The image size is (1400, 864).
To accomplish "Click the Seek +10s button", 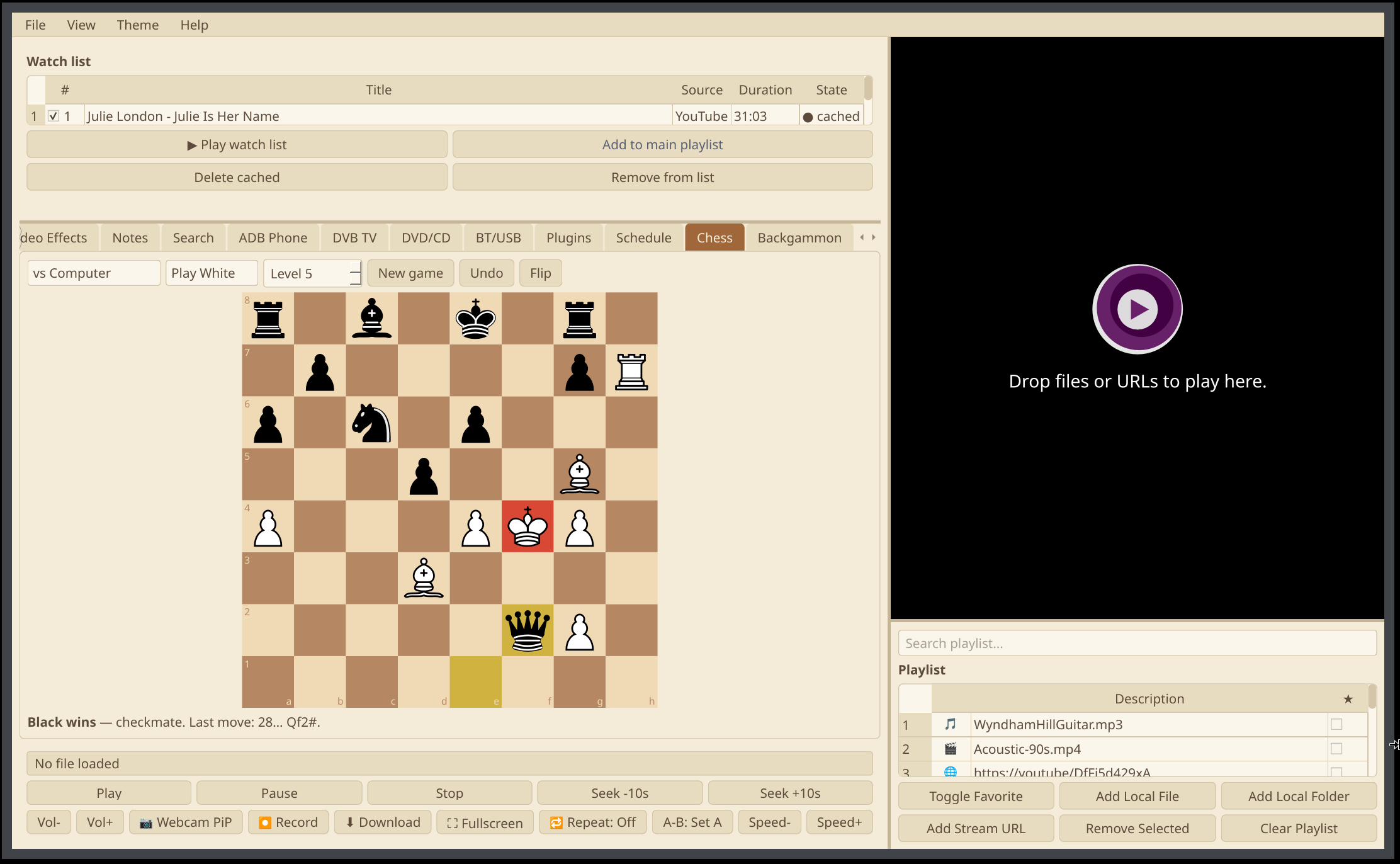I will coord(790,793).
